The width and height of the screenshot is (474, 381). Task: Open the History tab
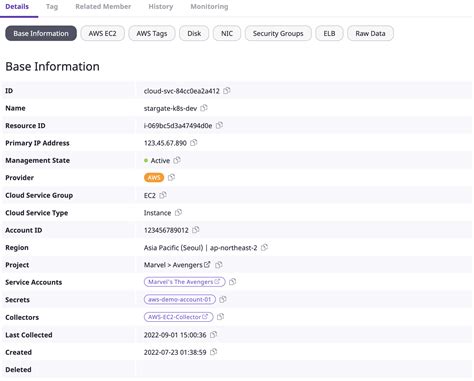[161, 7]
